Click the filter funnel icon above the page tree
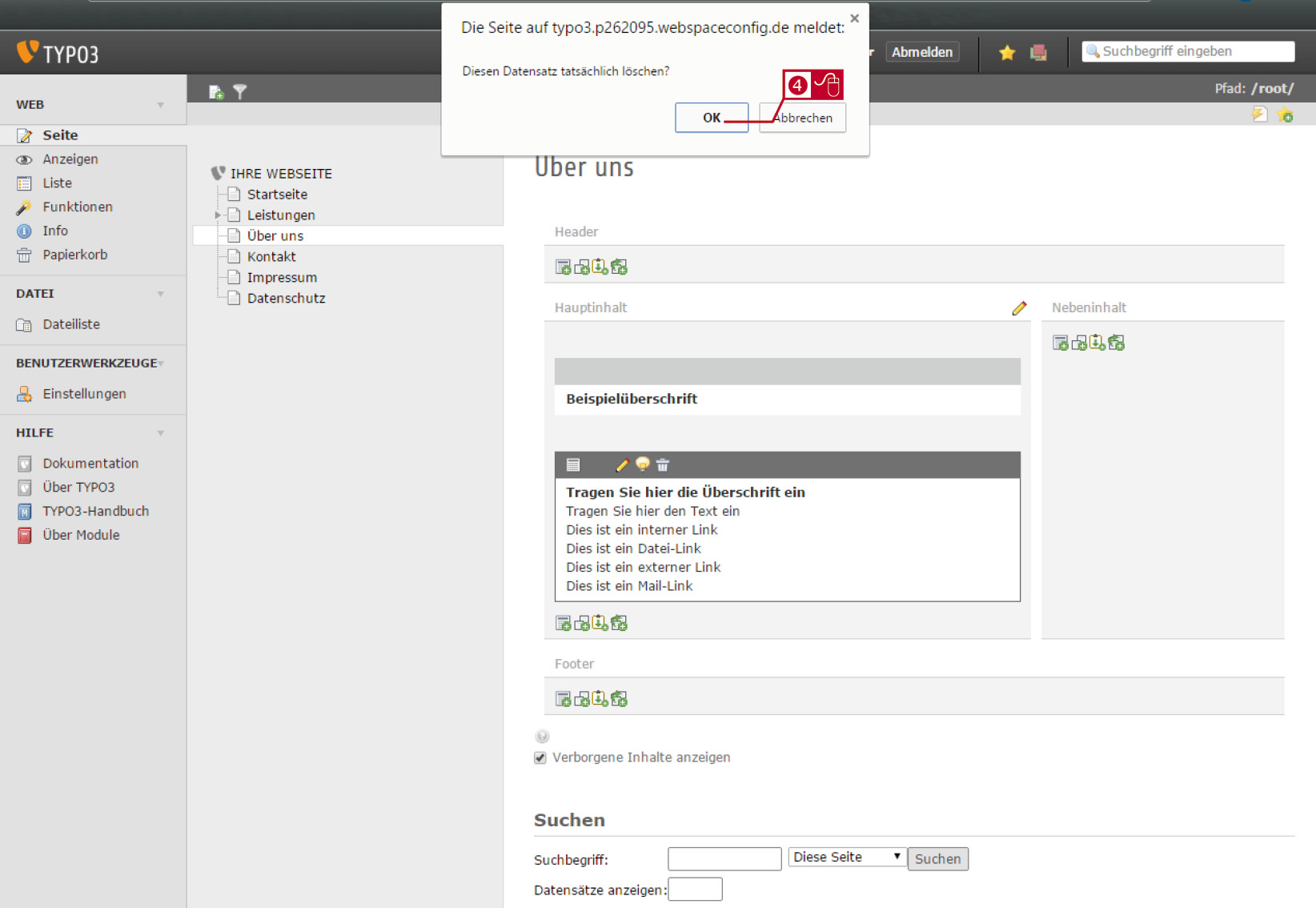The height and width of the screenshot is (908, 1316). tap(239, 92)
